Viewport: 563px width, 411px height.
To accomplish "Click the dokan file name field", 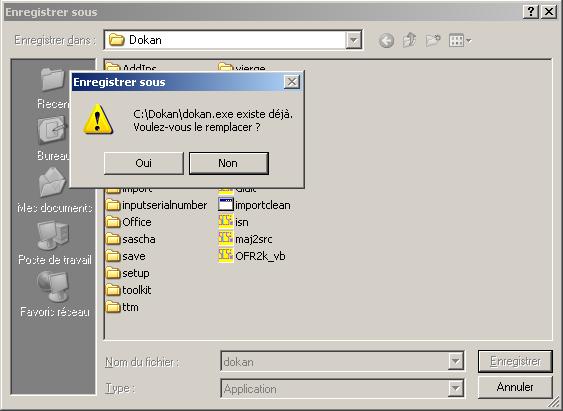I will [x=341, y=361].
